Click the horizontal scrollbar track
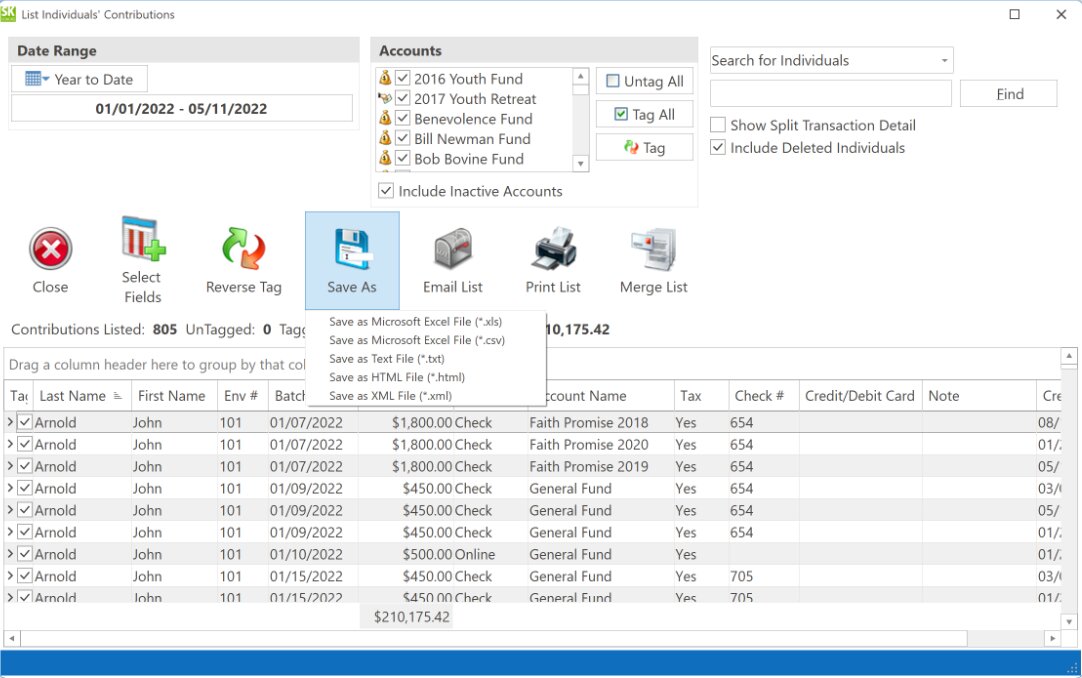The height and width of the screenshot is (678, 1082). pos(1006,639)
